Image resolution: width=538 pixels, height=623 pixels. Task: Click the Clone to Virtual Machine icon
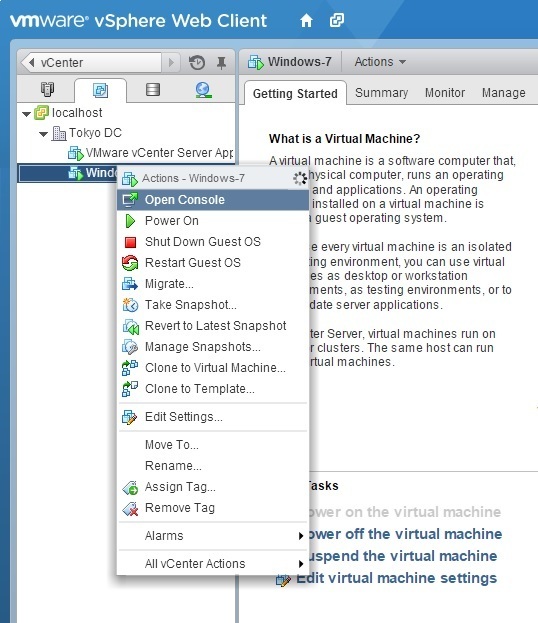pos(130,368)
